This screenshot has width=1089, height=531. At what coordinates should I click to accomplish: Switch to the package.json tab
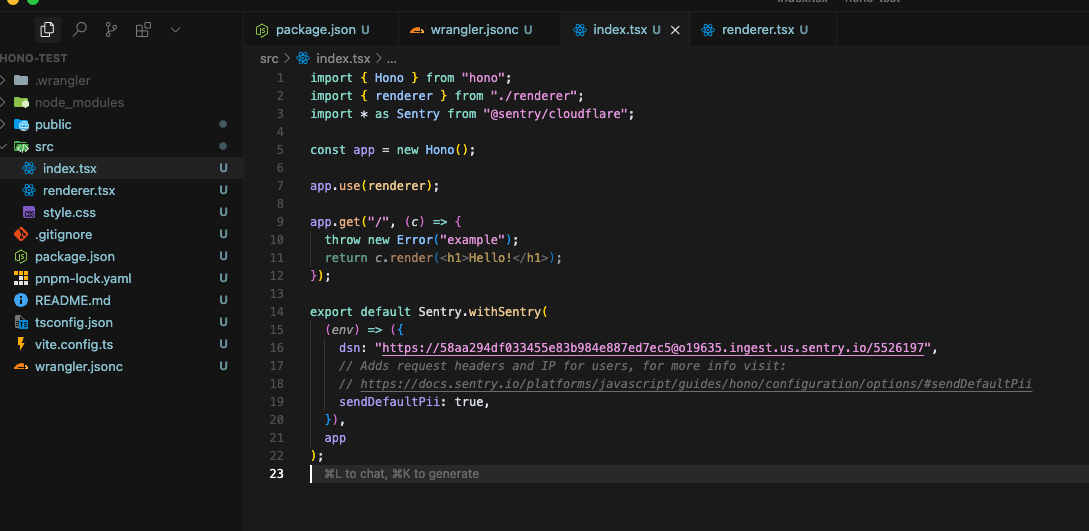coord(322,30)
